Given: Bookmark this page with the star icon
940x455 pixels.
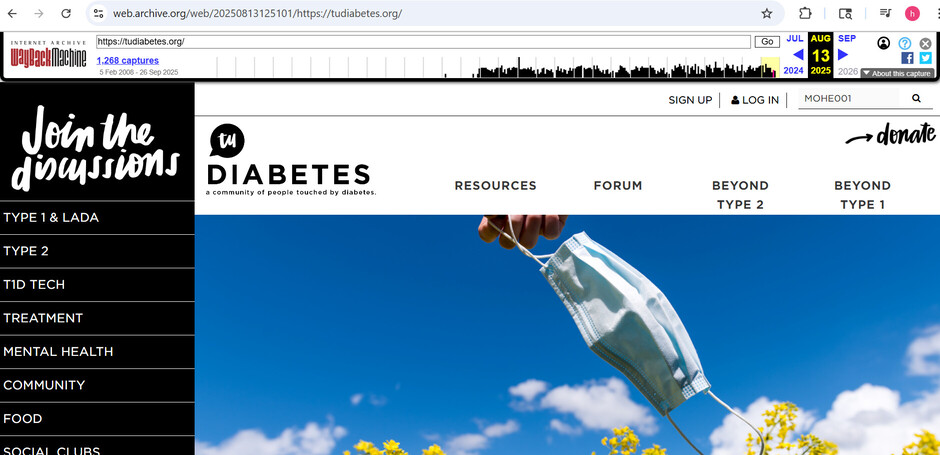Looking at the screenshot, I should [x=767, y=13].
